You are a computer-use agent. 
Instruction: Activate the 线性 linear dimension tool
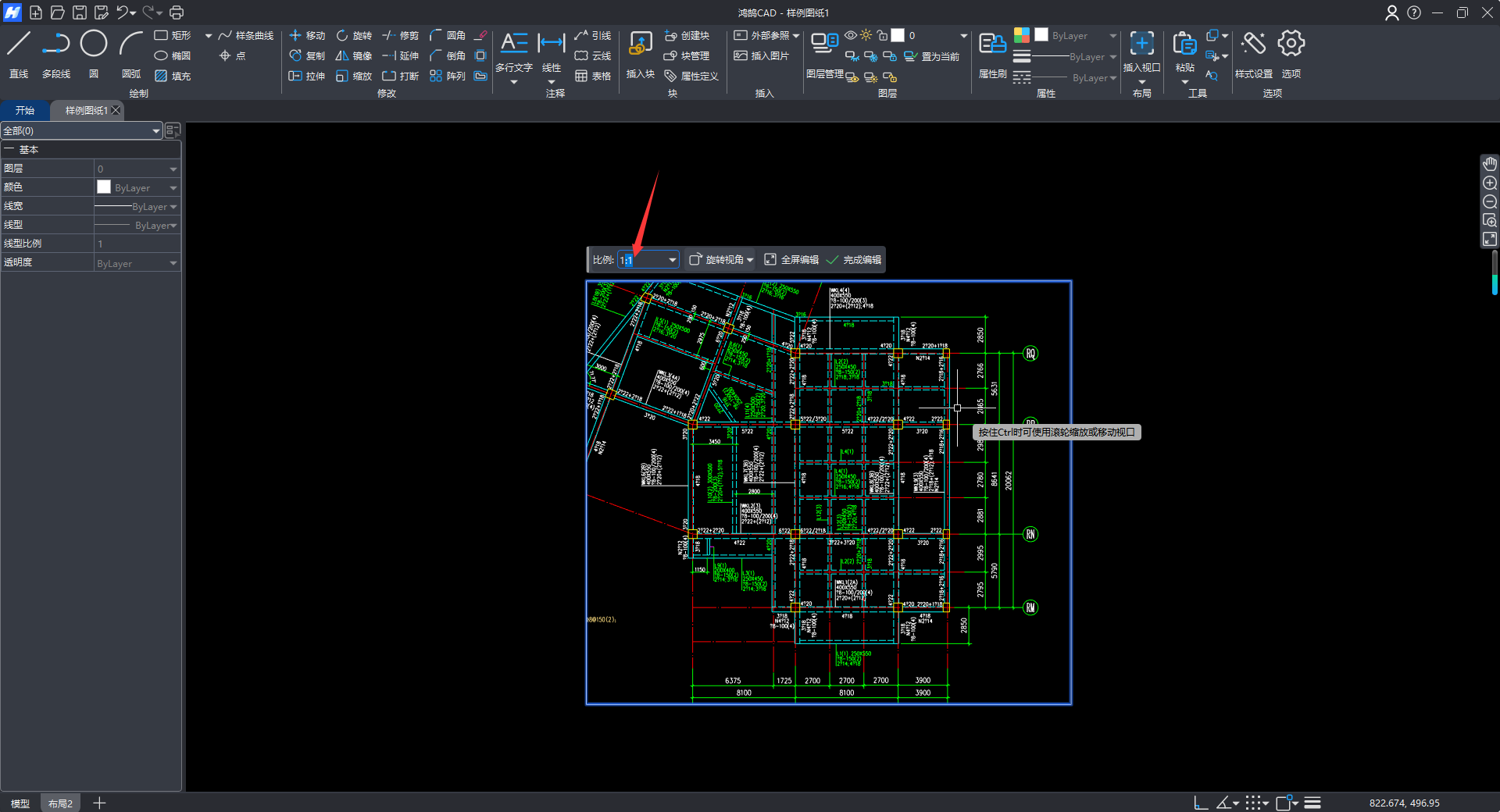552,45
